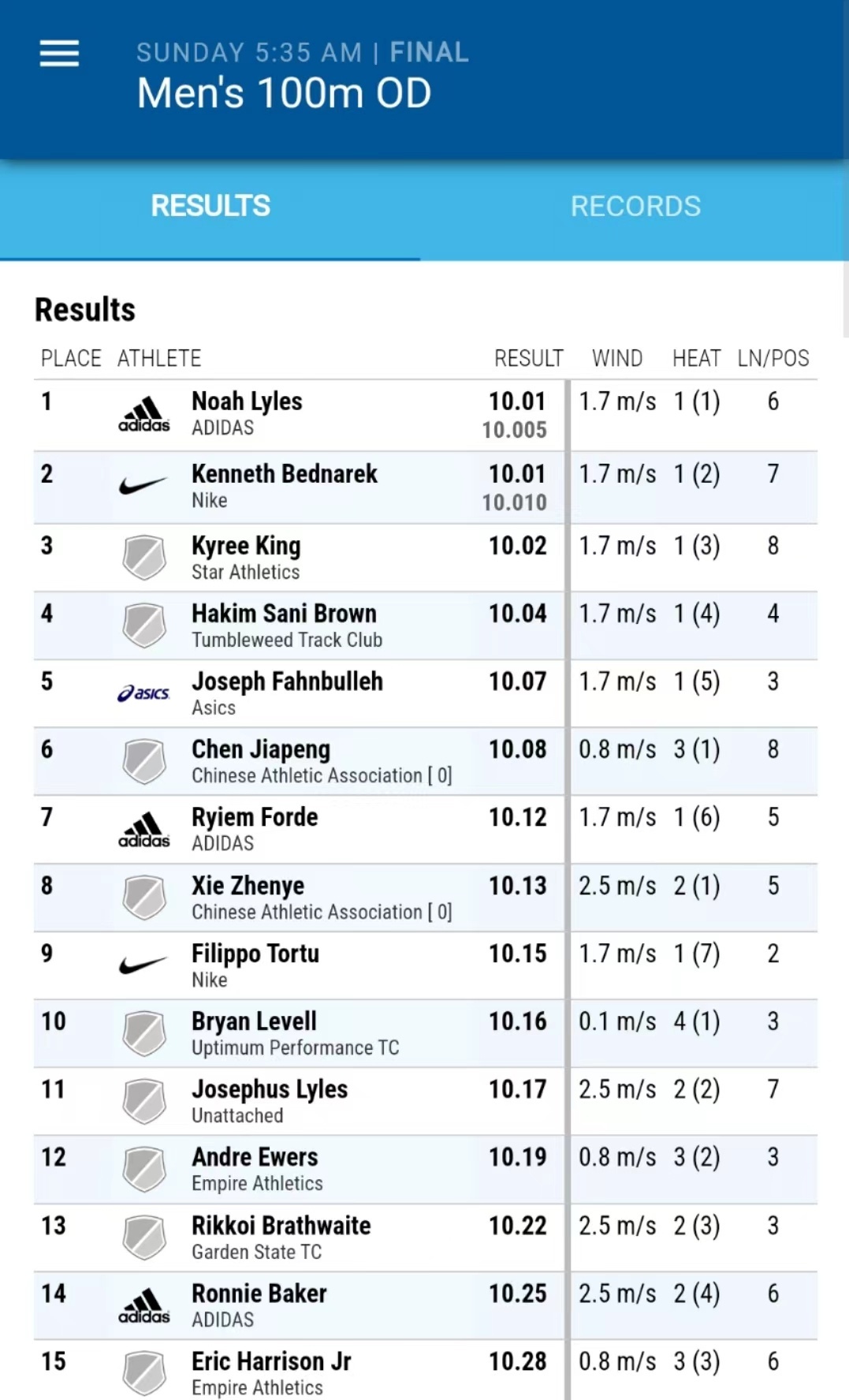Select the Results tab

[x=210, y=207]
